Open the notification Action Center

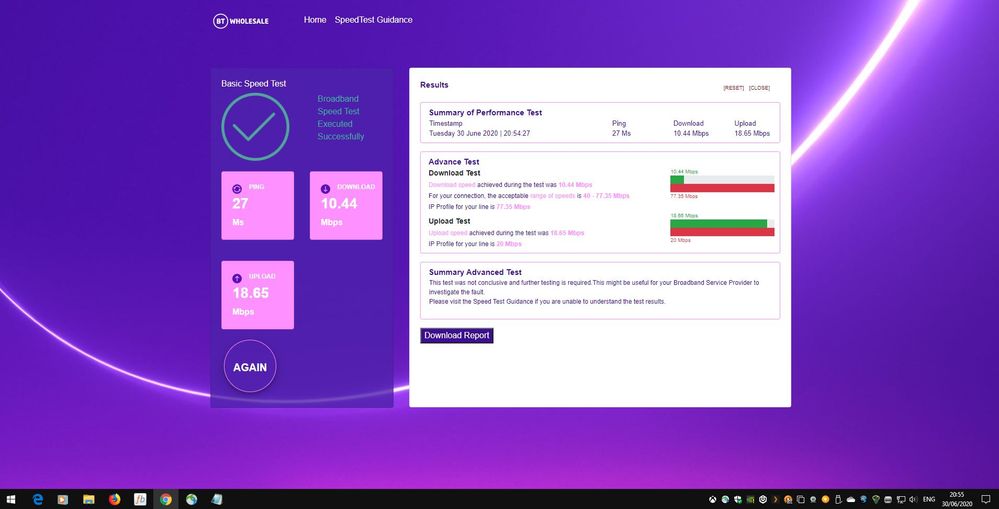pyautogui.click(x=985, y=499)
